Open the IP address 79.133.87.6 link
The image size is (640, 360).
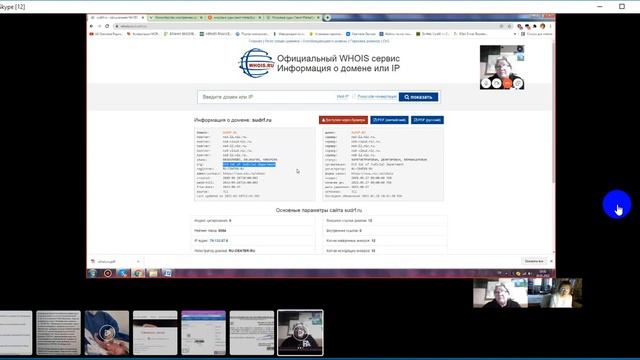219,241
